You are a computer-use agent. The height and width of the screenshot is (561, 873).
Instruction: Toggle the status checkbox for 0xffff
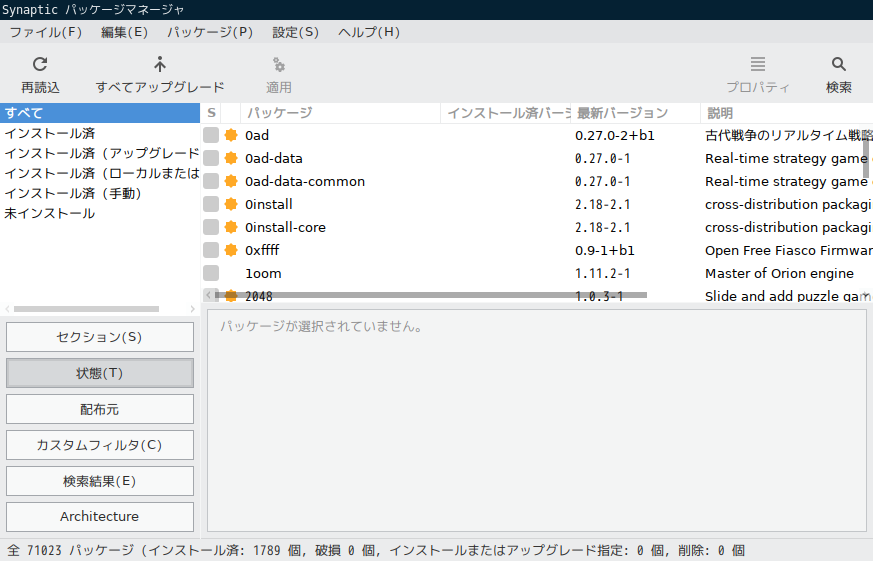pyautogui.click(x=211, y=250)
